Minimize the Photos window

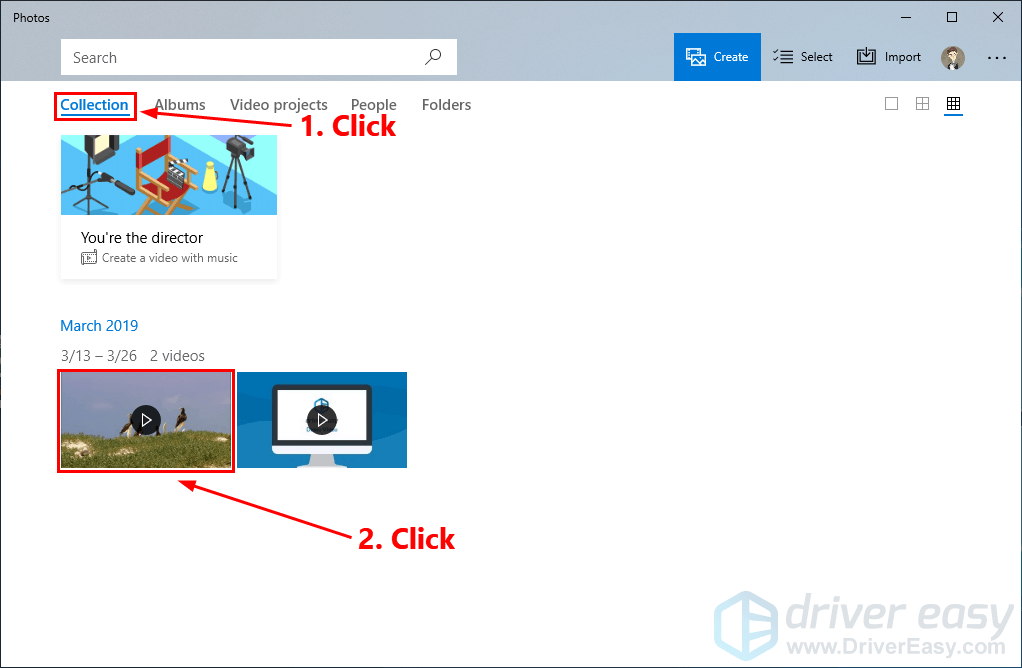(906, 18)
